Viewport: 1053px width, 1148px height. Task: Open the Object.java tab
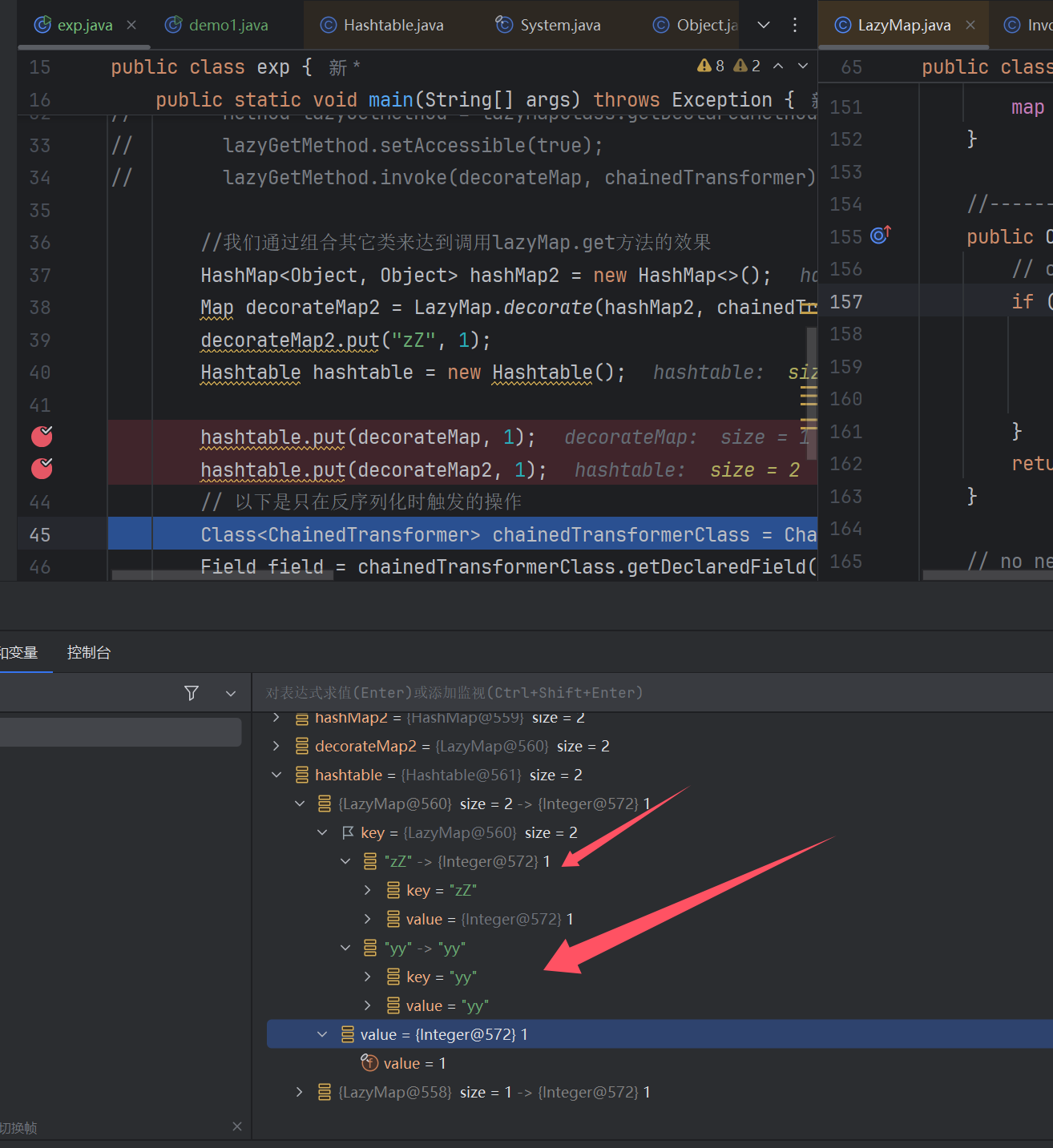point(696,26)
